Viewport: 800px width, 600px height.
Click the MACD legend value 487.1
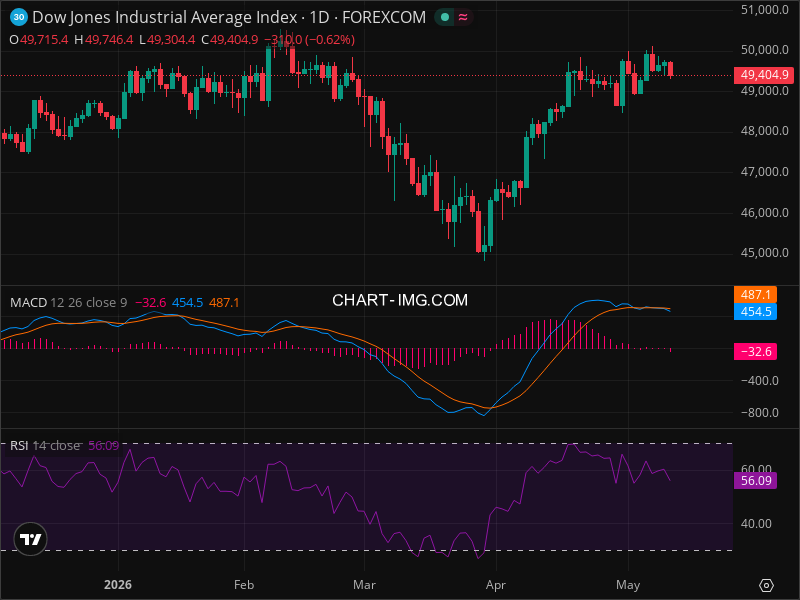tap(224, 303)
